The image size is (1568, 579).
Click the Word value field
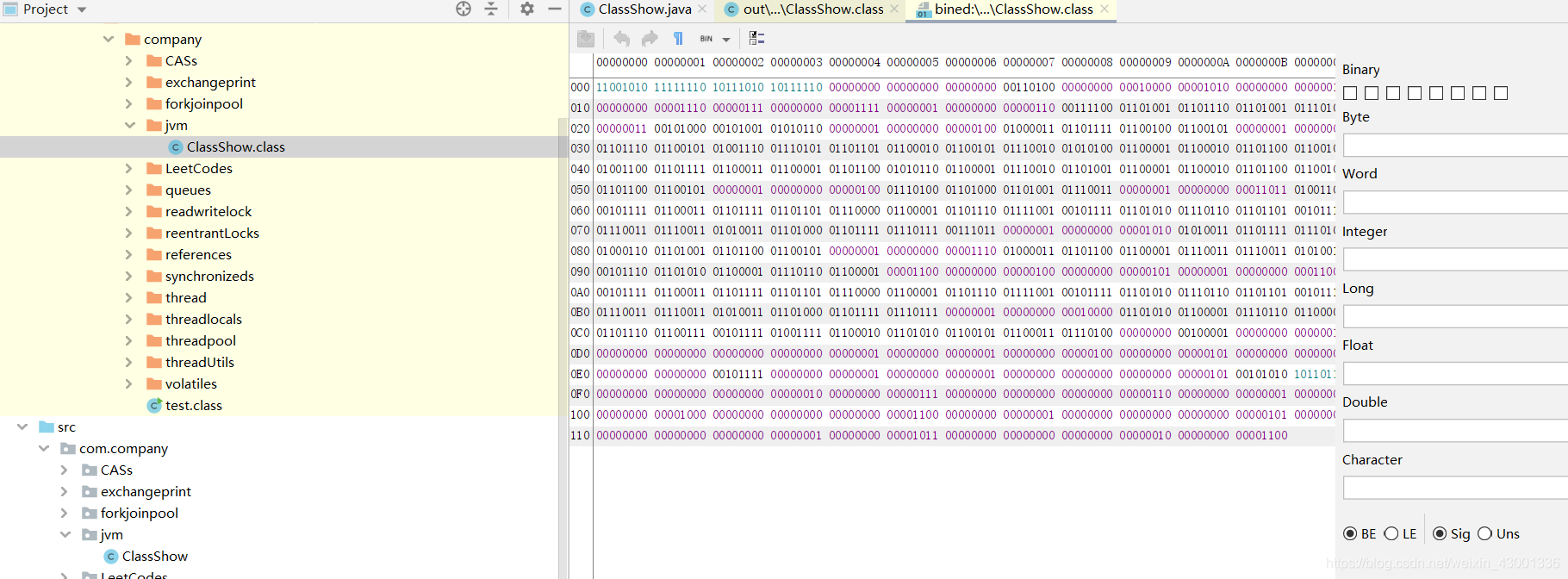[1455, 202]
